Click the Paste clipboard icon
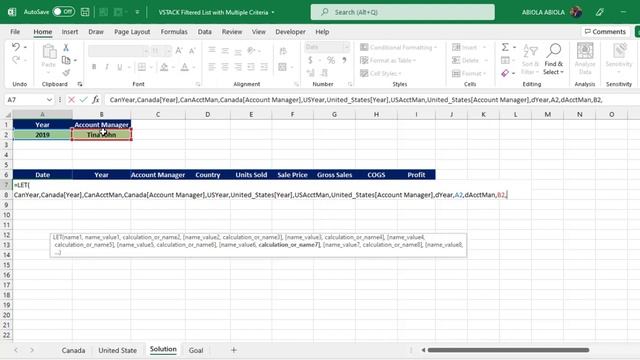This screenshot has width=640, height=360. tap(49, 52)
